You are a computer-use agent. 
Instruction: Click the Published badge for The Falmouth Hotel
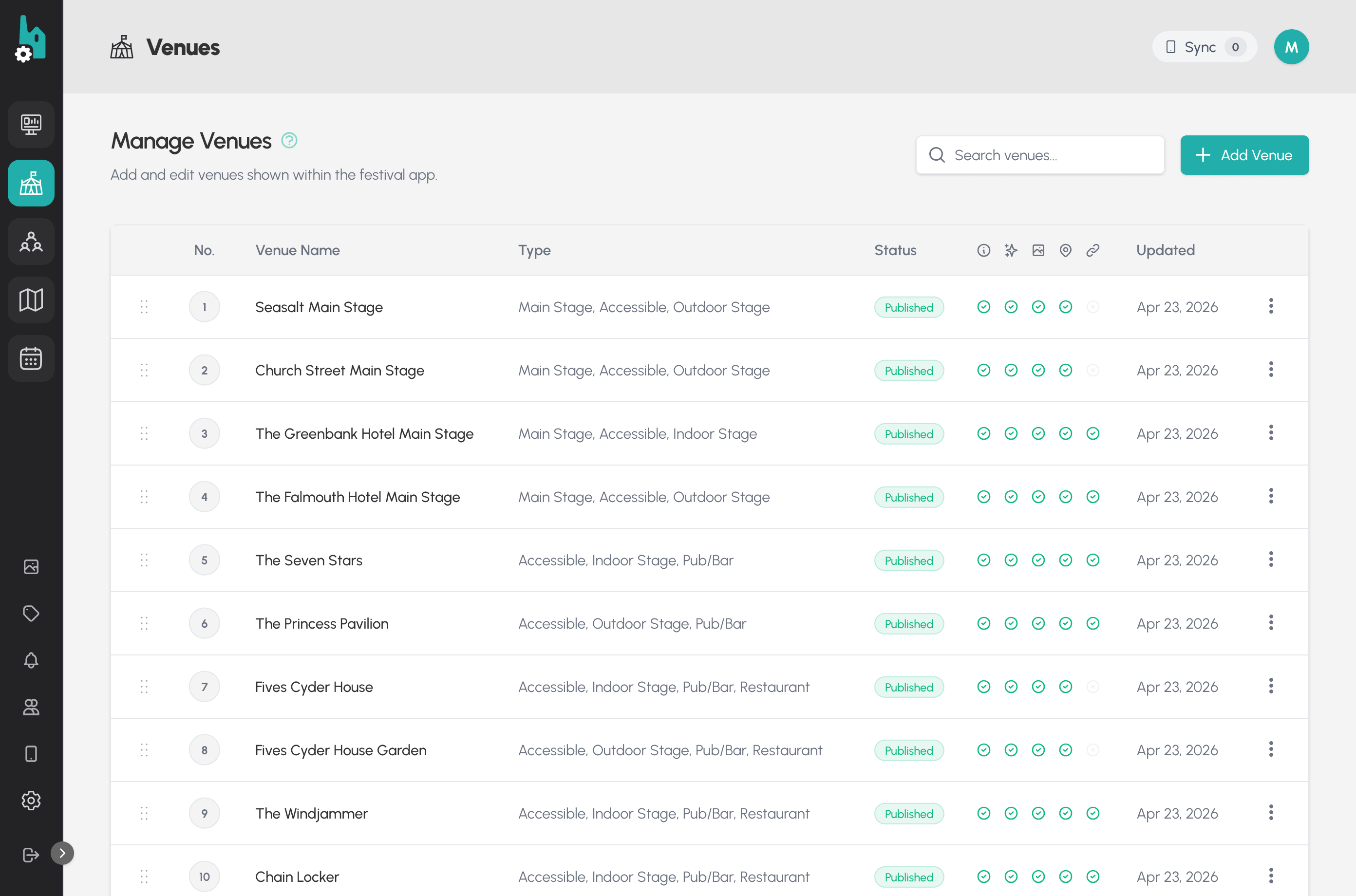[x=908, y=497]
